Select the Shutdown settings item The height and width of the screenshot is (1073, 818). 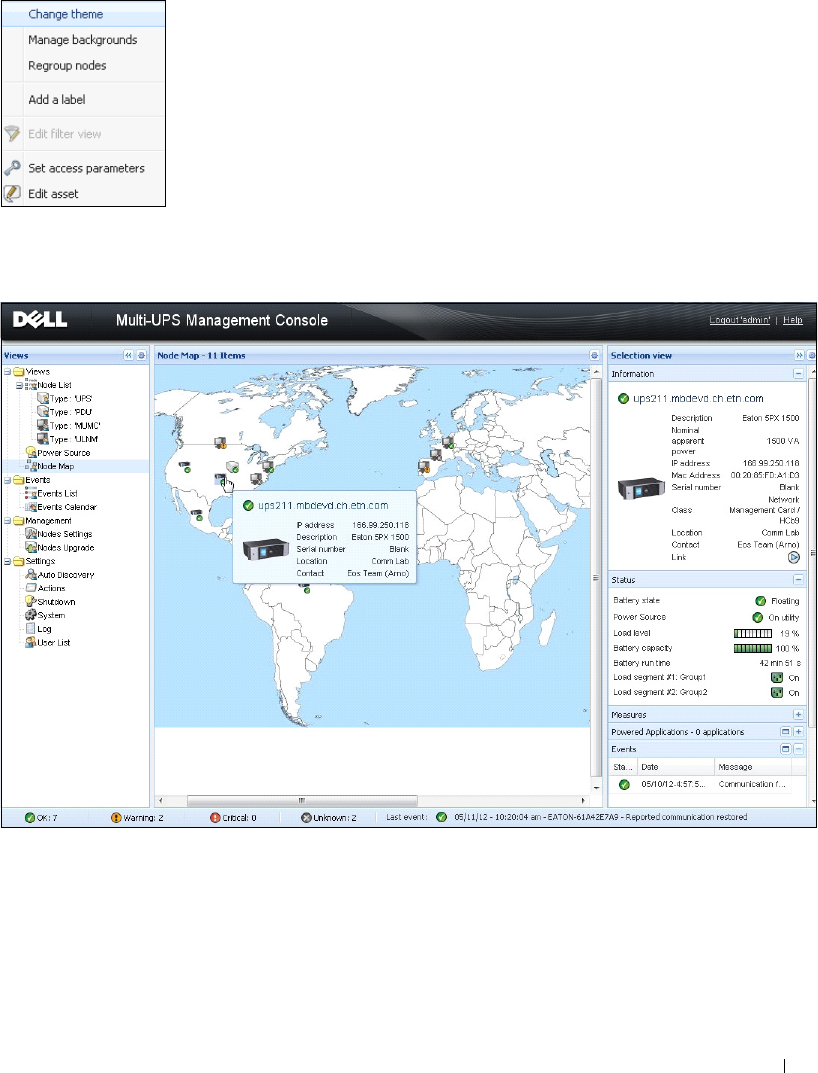pyautogui.click(x=56, y=602)
